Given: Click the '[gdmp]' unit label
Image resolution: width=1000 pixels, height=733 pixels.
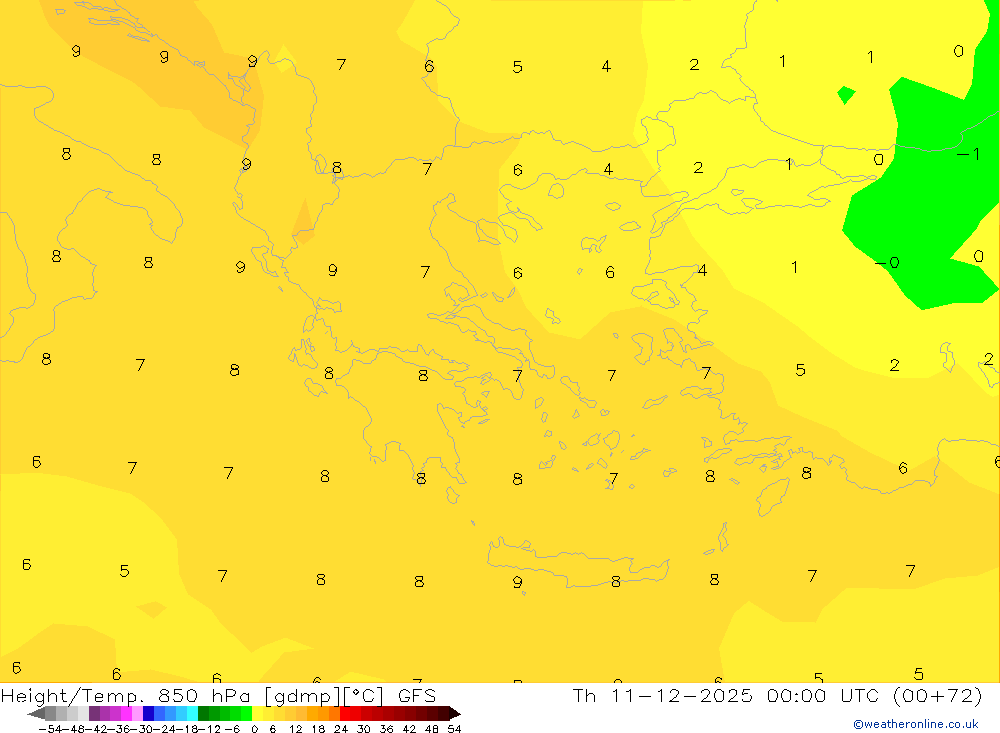Looking at the screenshot, I should (302, 696).
